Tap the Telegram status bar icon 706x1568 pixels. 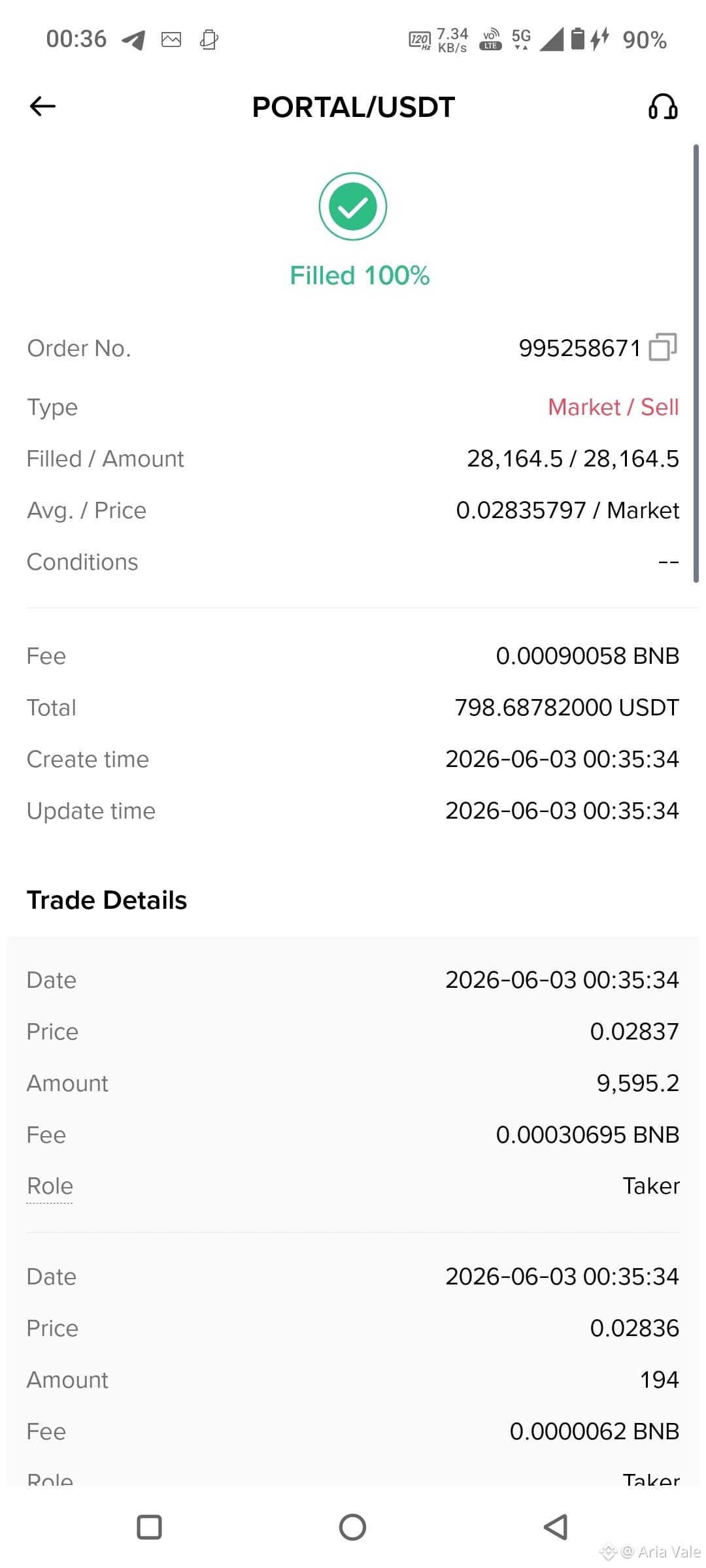click(133, 40)
